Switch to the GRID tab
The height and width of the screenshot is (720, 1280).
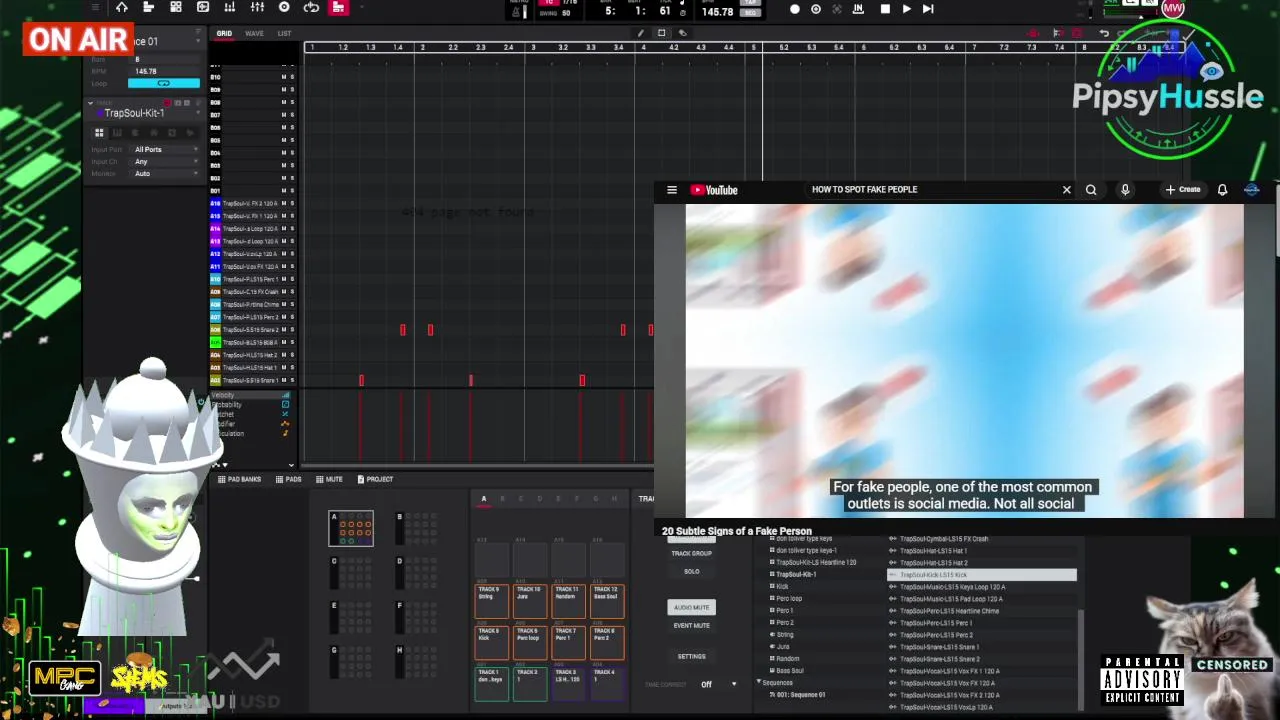224,34
